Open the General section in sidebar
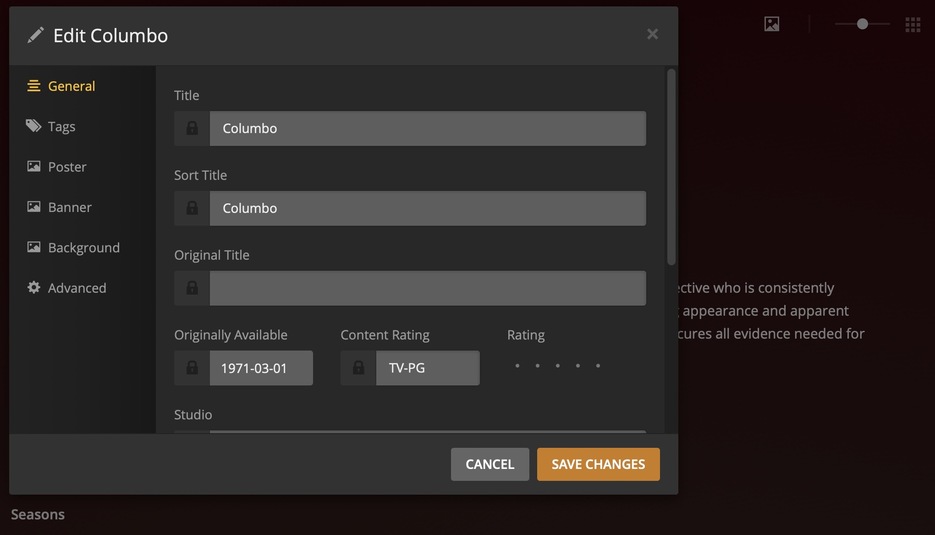Image resolution: width=935 pixels, height=535 pixels. (61, 86)
